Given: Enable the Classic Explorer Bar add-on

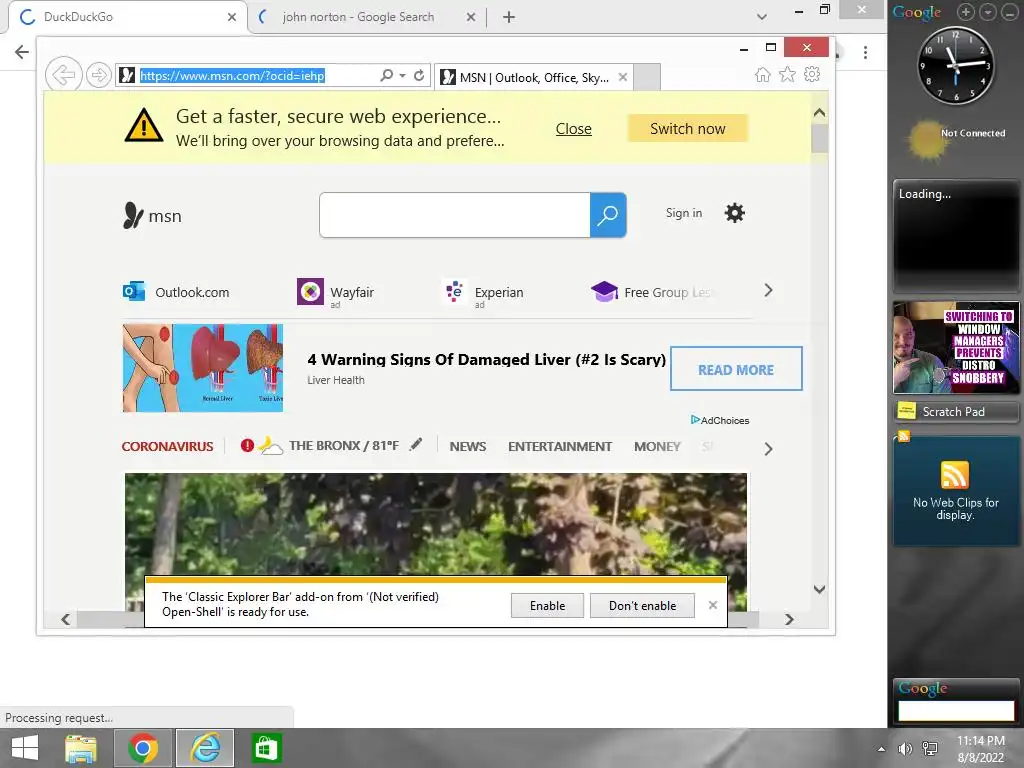Looking at the screenshot, I should (547, 605).
